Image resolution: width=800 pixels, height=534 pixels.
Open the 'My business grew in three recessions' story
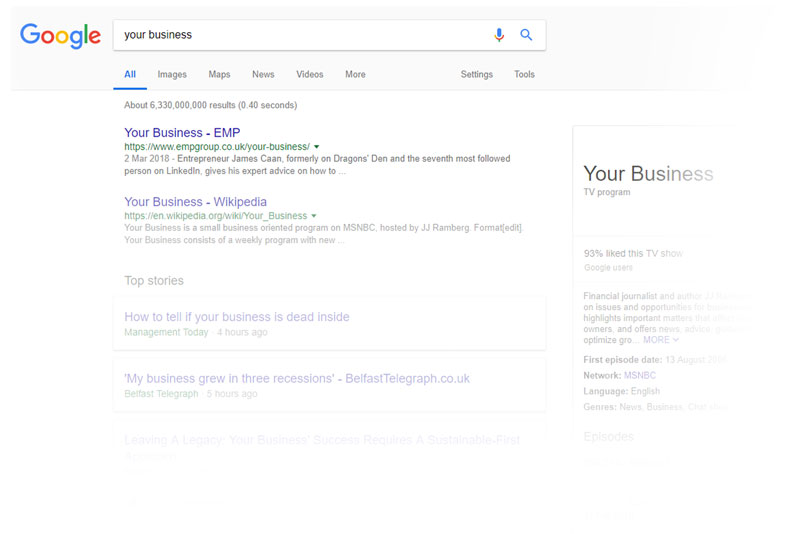click(297, 378)
